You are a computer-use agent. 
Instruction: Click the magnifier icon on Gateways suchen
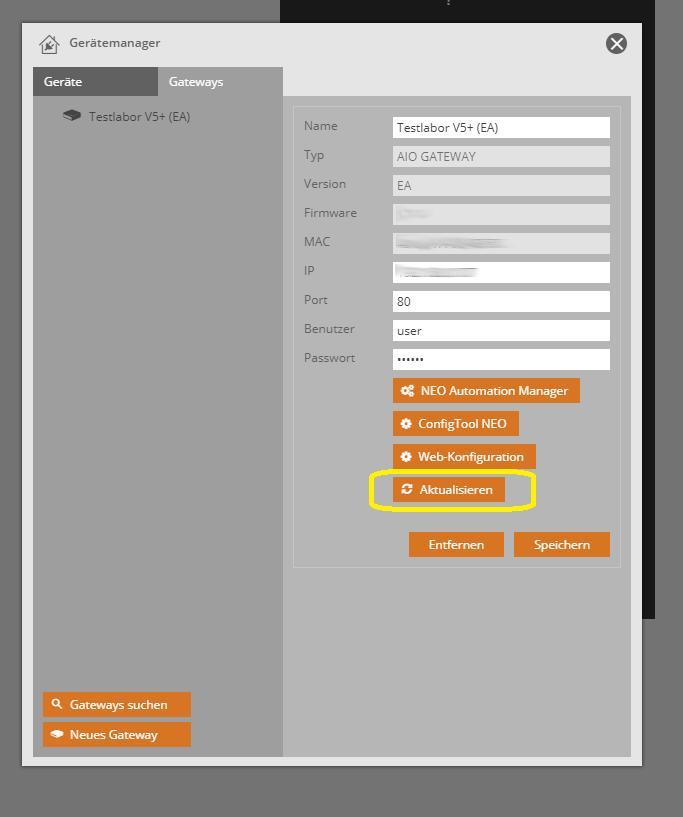click(57, 705)
